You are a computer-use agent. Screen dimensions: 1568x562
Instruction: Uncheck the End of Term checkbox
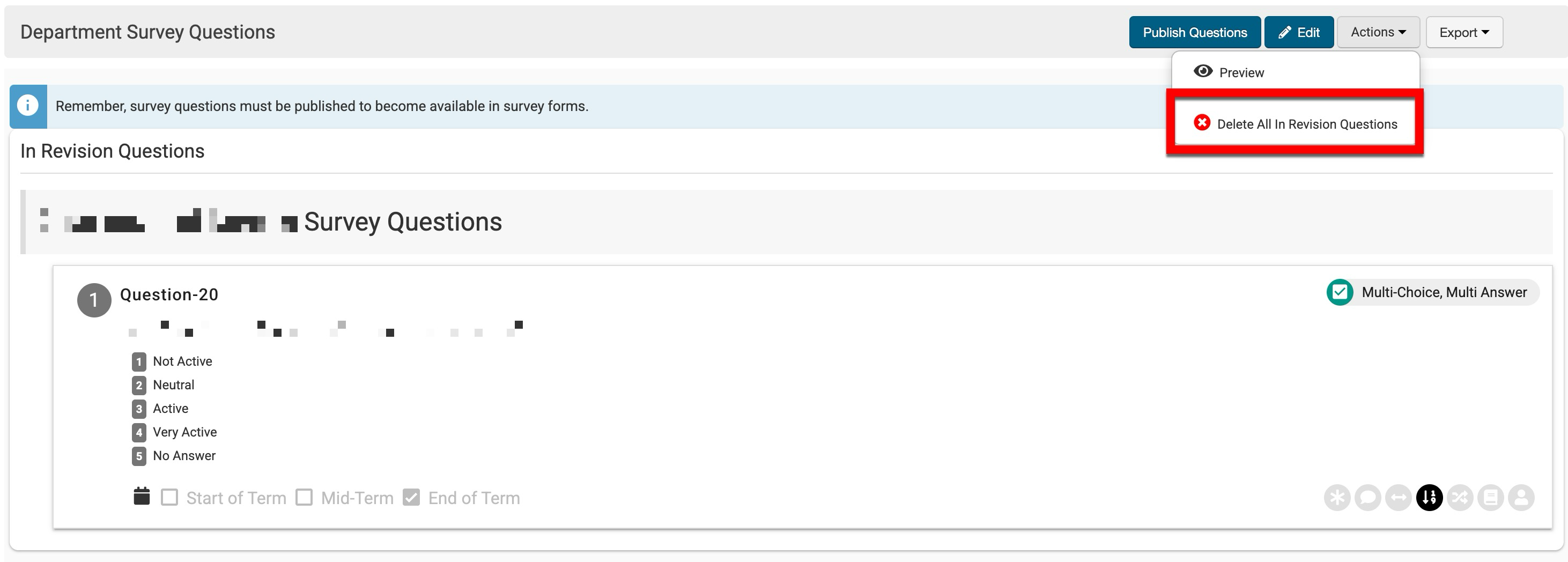pos(411,498)
